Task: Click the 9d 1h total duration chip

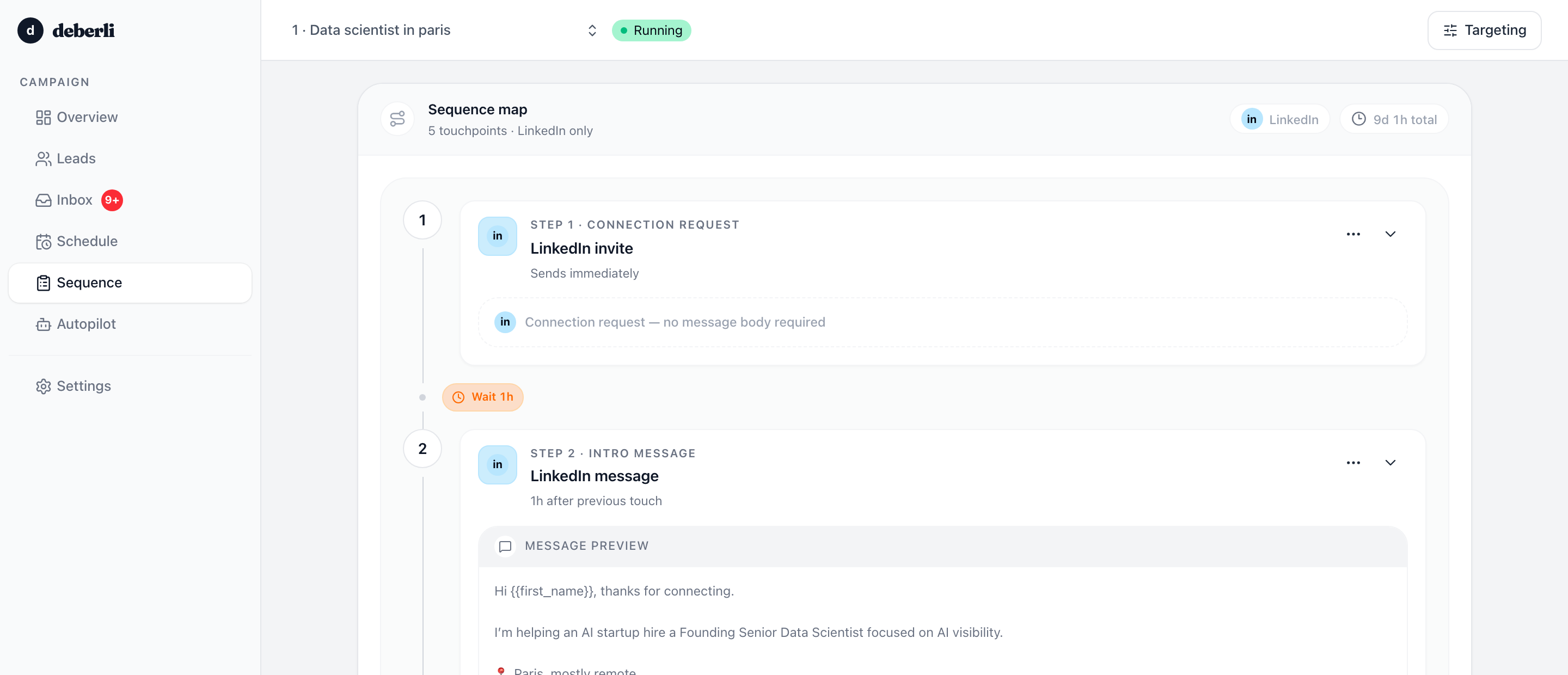Action: (1394, 119)
